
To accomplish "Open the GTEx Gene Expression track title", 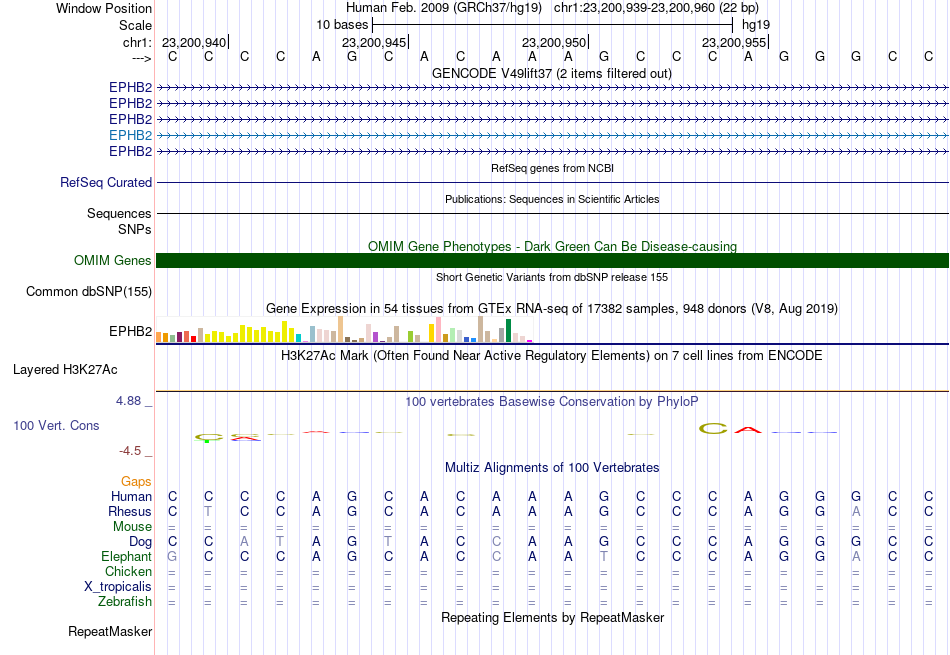I will (x=552, y=308).
